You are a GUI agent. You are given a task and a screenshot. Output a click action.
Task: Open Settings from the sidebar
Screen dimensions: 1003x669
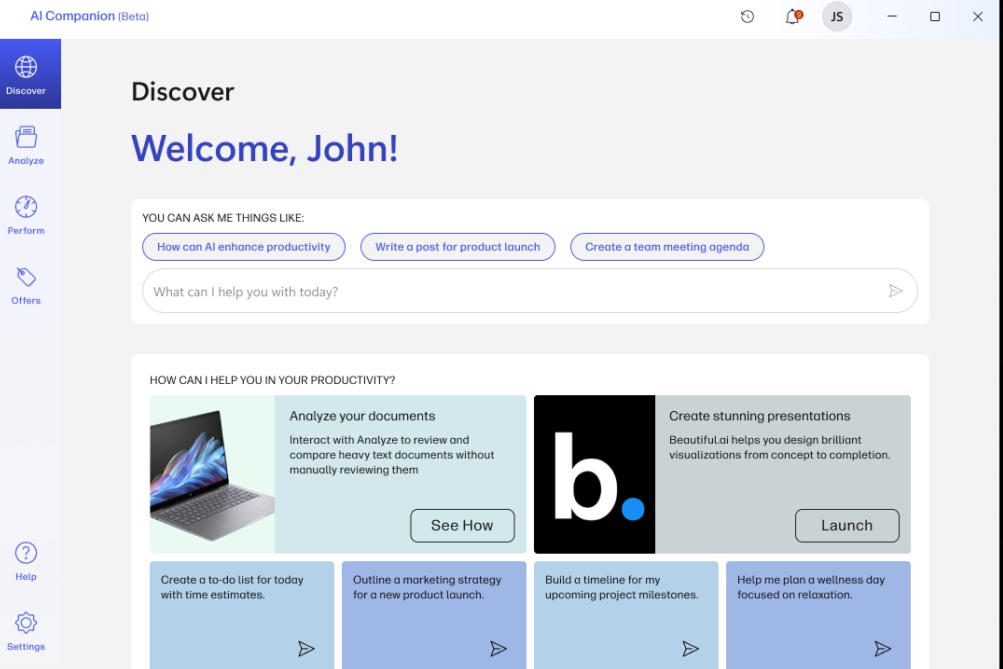click(26, 631)
